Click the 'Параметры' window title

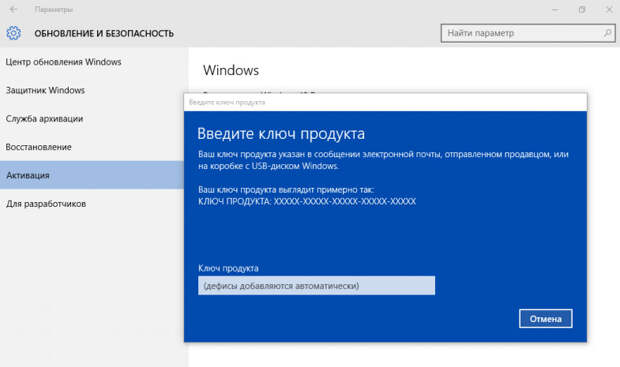click(54, 9)
